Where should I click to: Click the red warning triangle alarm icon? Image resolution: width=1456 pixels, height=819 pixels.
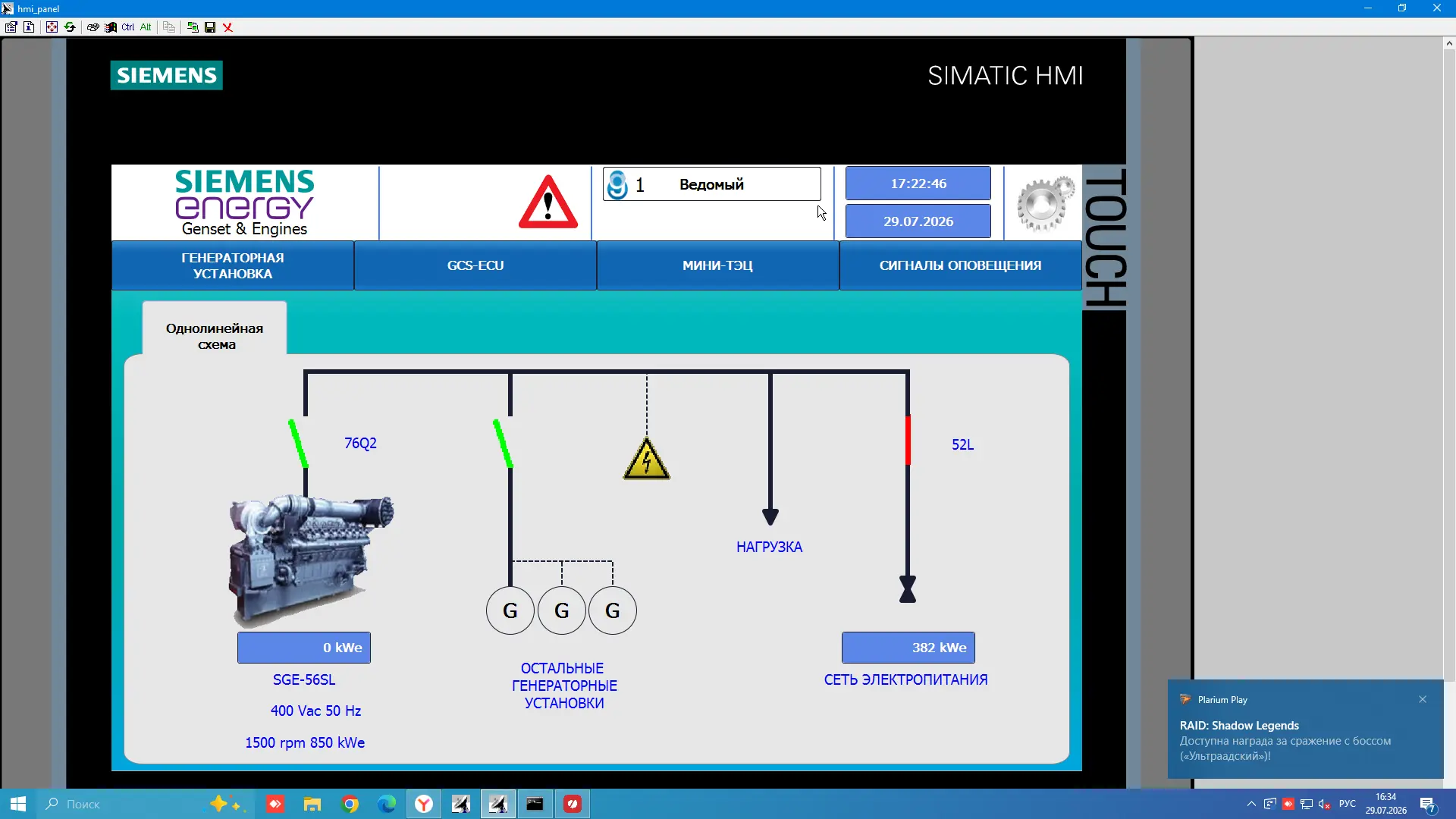click(548, 202)
